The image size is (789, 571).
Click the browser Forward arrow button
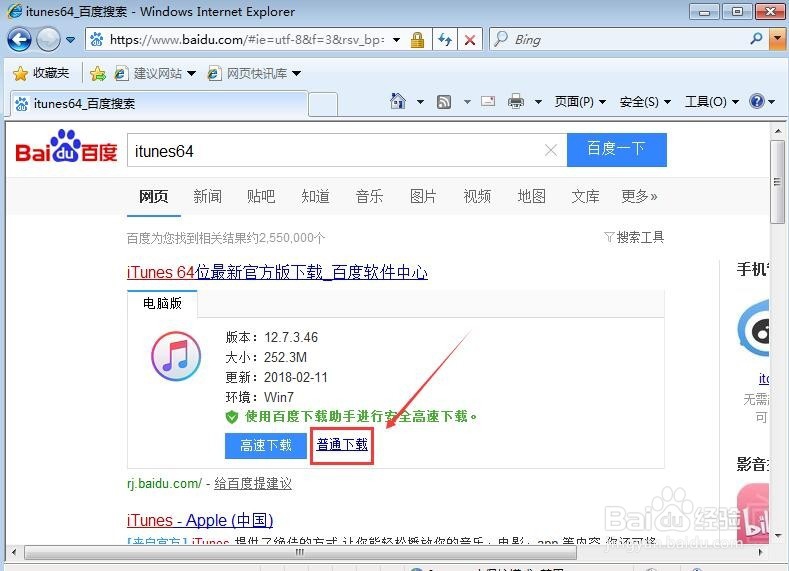point(49,39)
